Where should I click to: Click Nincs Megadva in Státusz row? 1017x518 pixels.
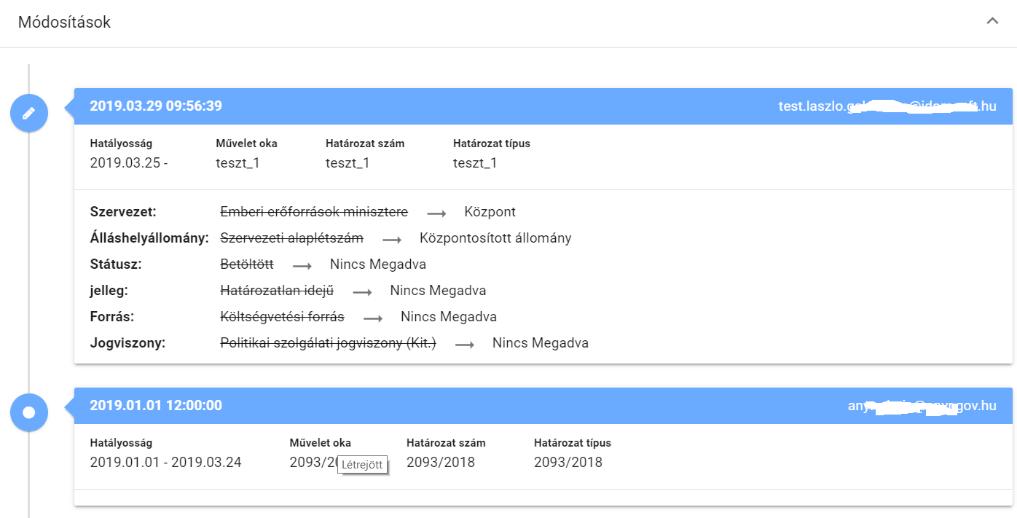pyautogui.click(x=377, y=265)
